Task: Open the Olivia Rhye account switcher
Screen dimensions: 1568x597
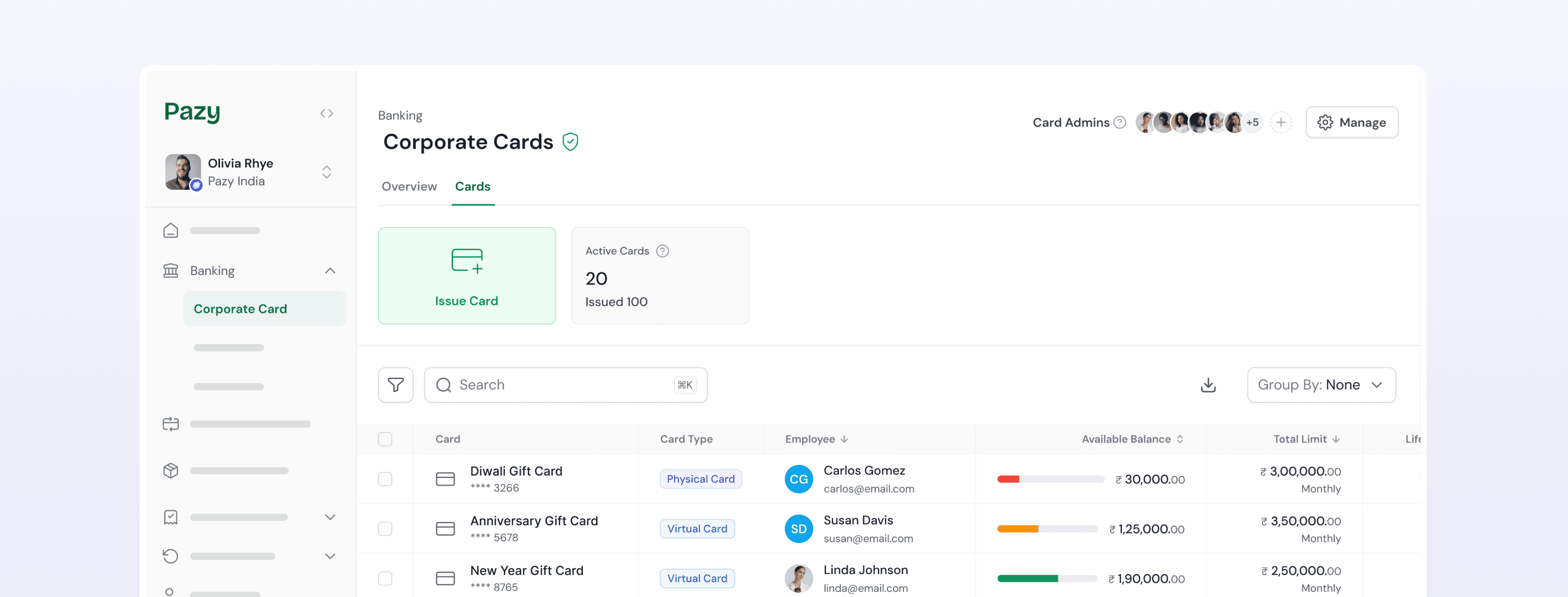Action: (x=326, y=172)
